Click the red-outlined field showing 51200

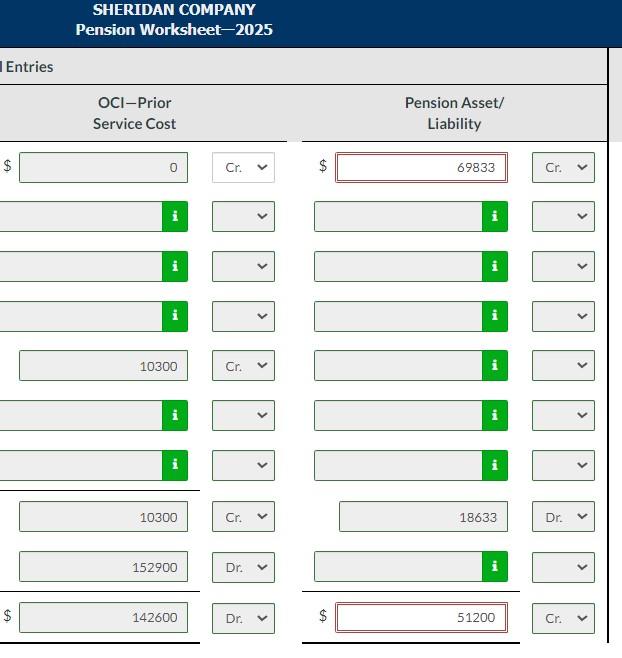pos(421,618)
